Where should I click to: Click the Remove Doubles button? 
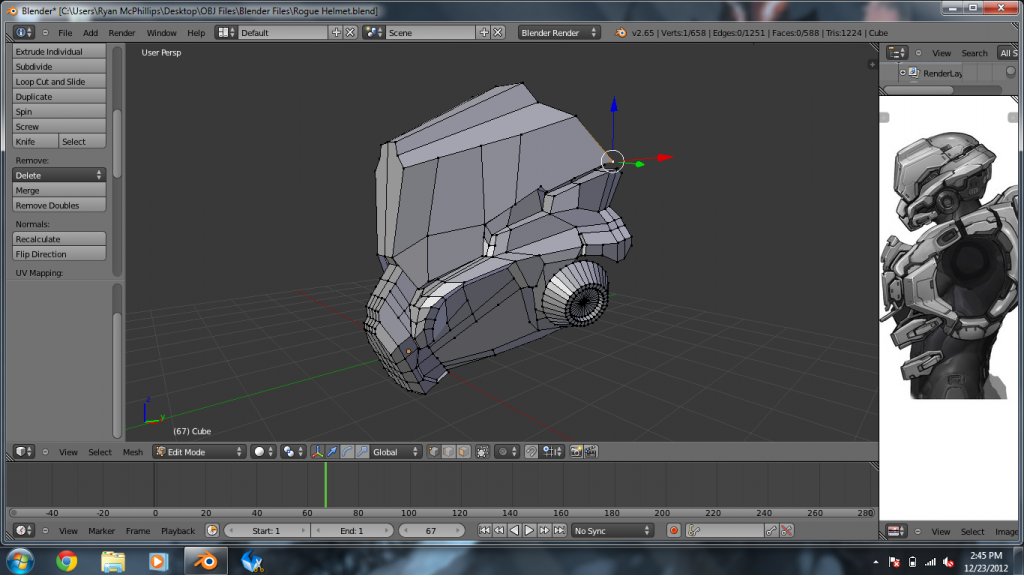pyautogui.click(x=59, y=205)
